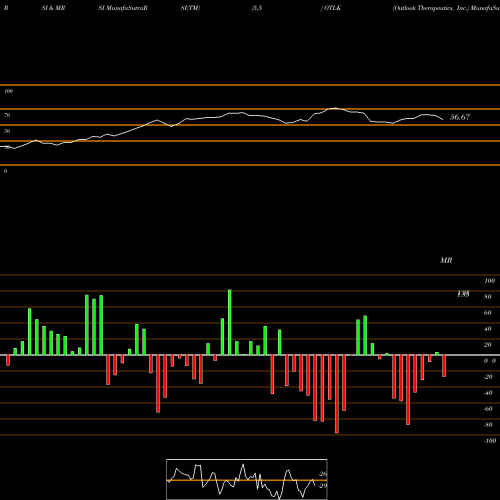Click the -40 label on MR axis

coord(488,393)
